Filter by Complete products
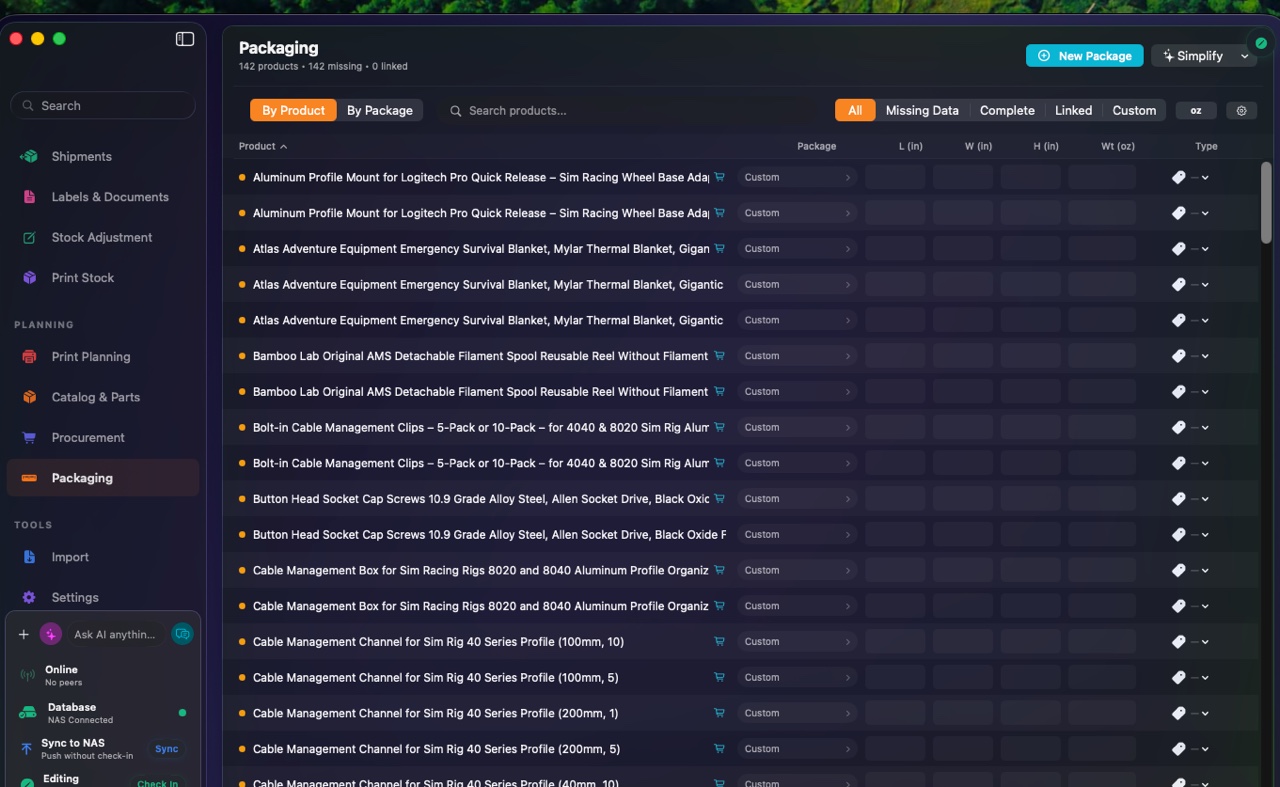The image size is (1280, 787). tap(1007, 110)
